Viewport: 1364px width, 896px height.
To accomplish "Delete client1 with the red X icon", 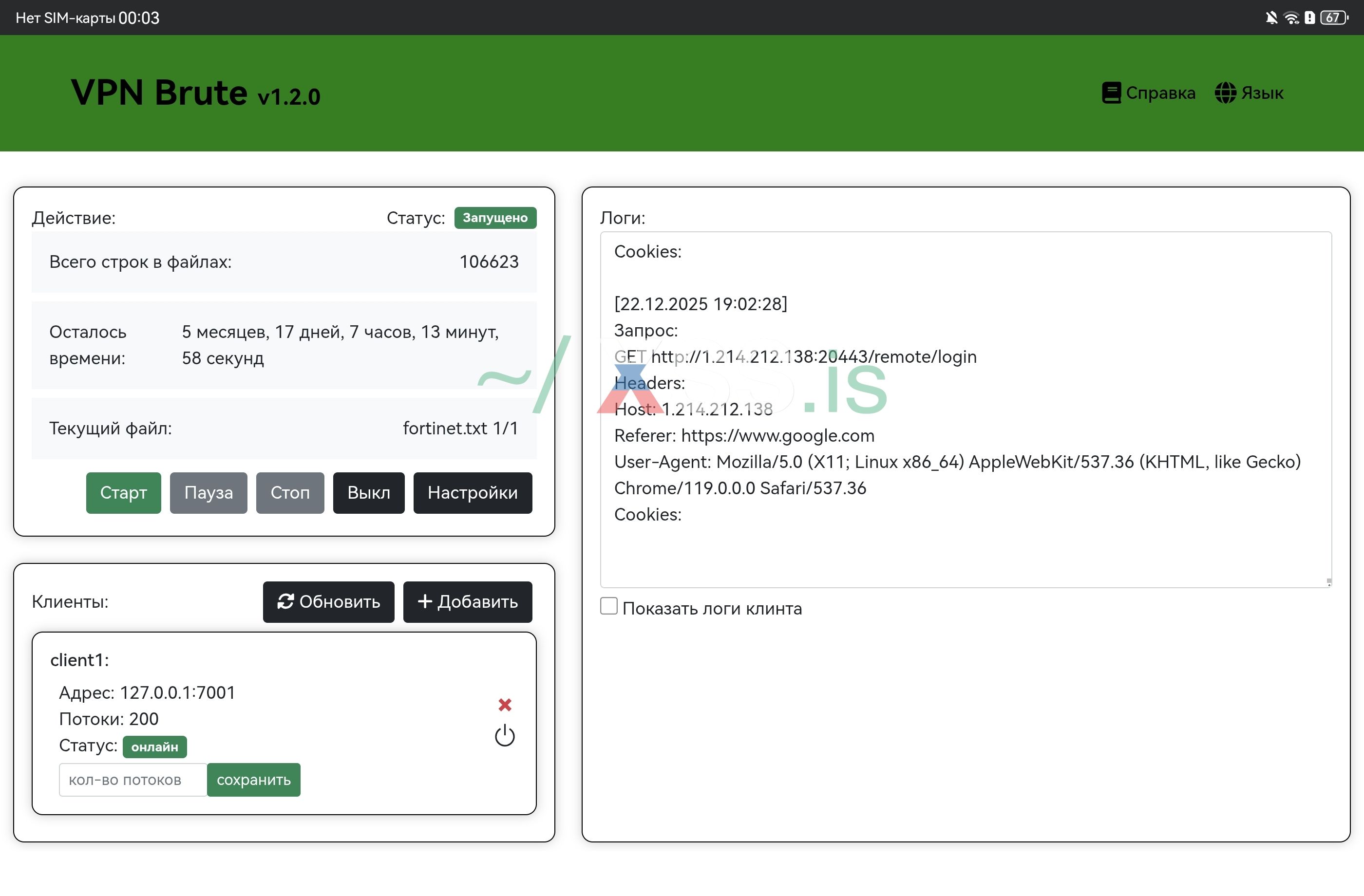I will (505, 705).
